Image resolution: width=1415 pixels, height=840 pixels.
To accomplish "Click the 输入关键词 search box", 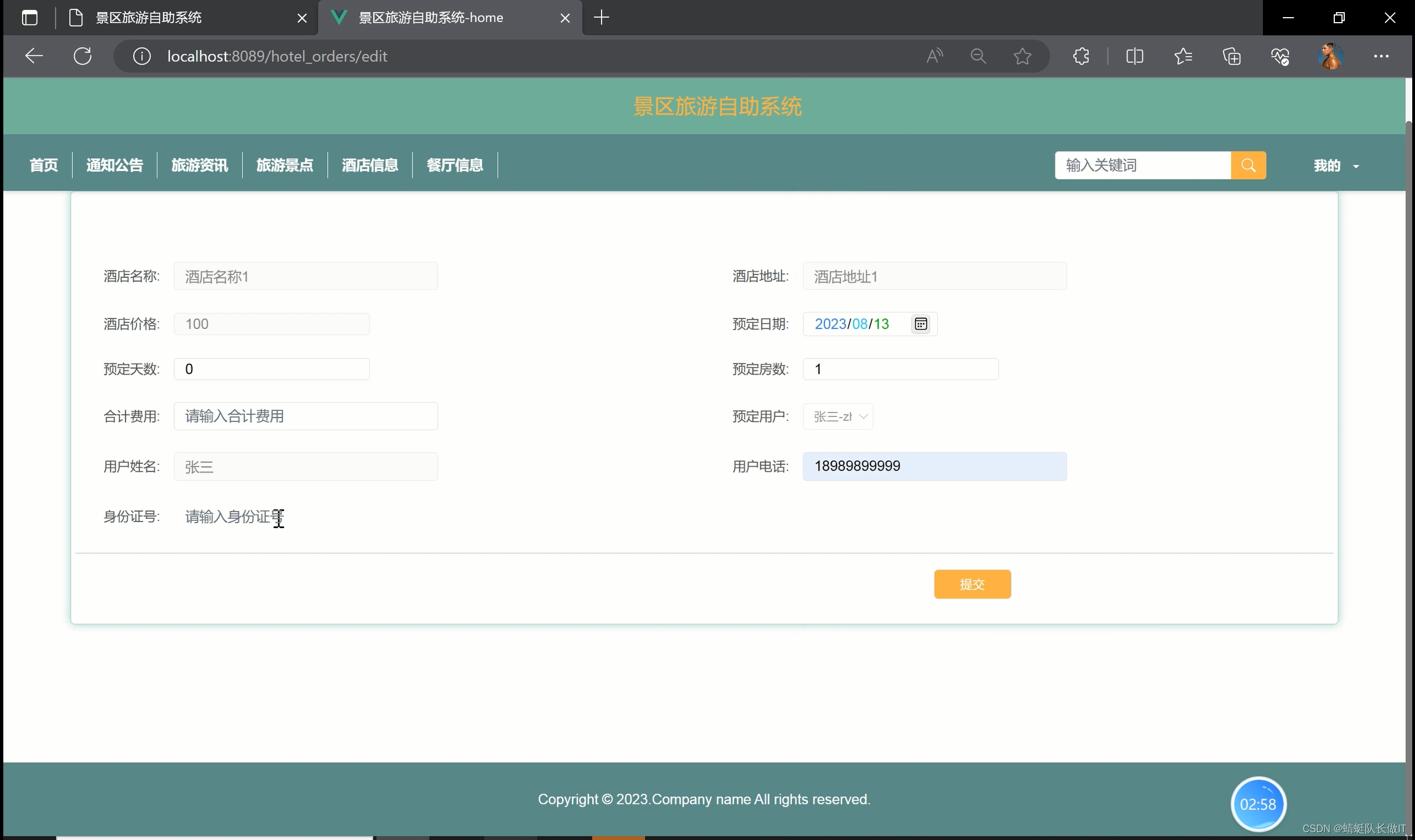I will tap(1142, 165).
